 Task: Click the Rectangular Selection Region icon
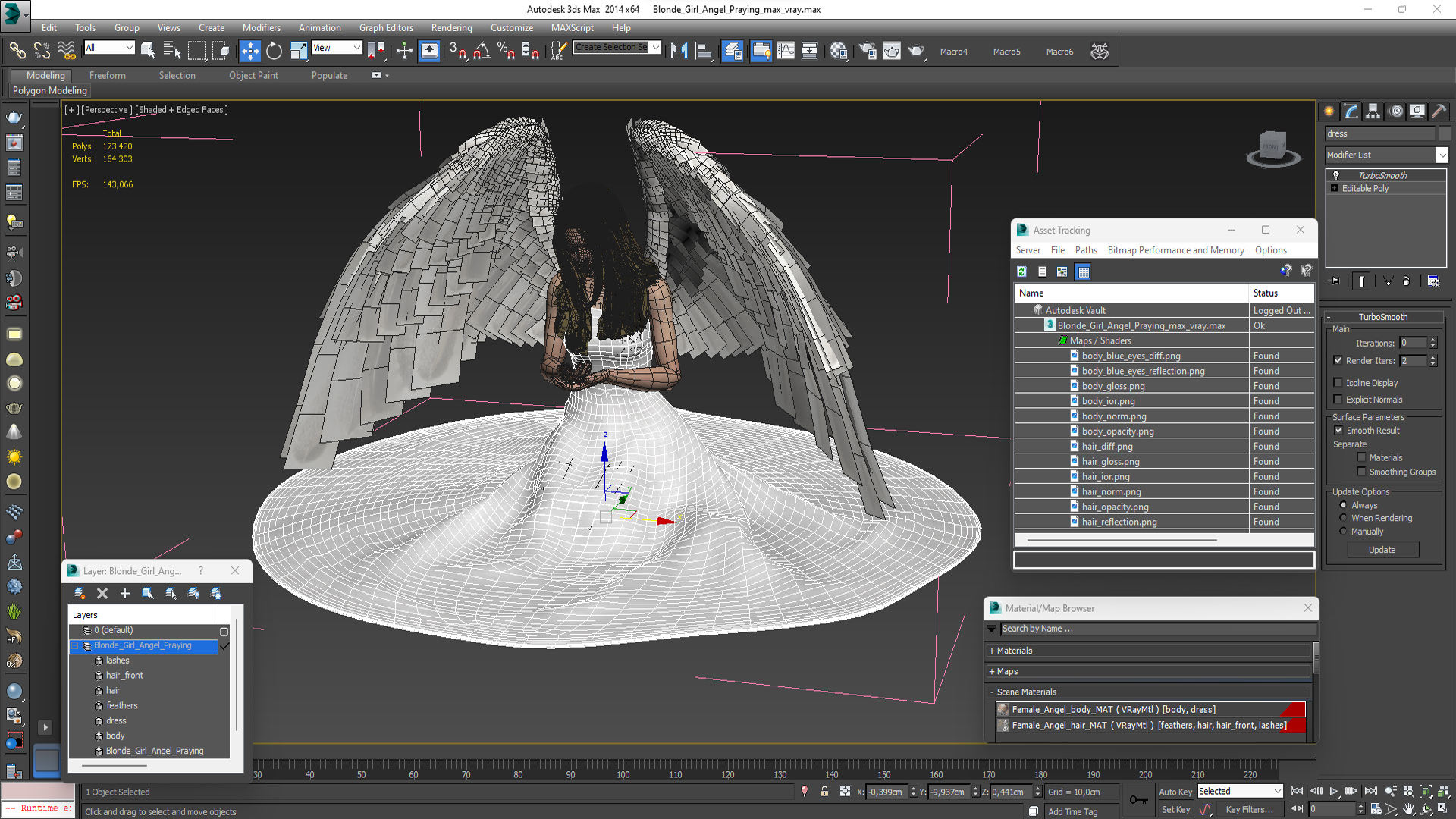(x=197, y=52)
